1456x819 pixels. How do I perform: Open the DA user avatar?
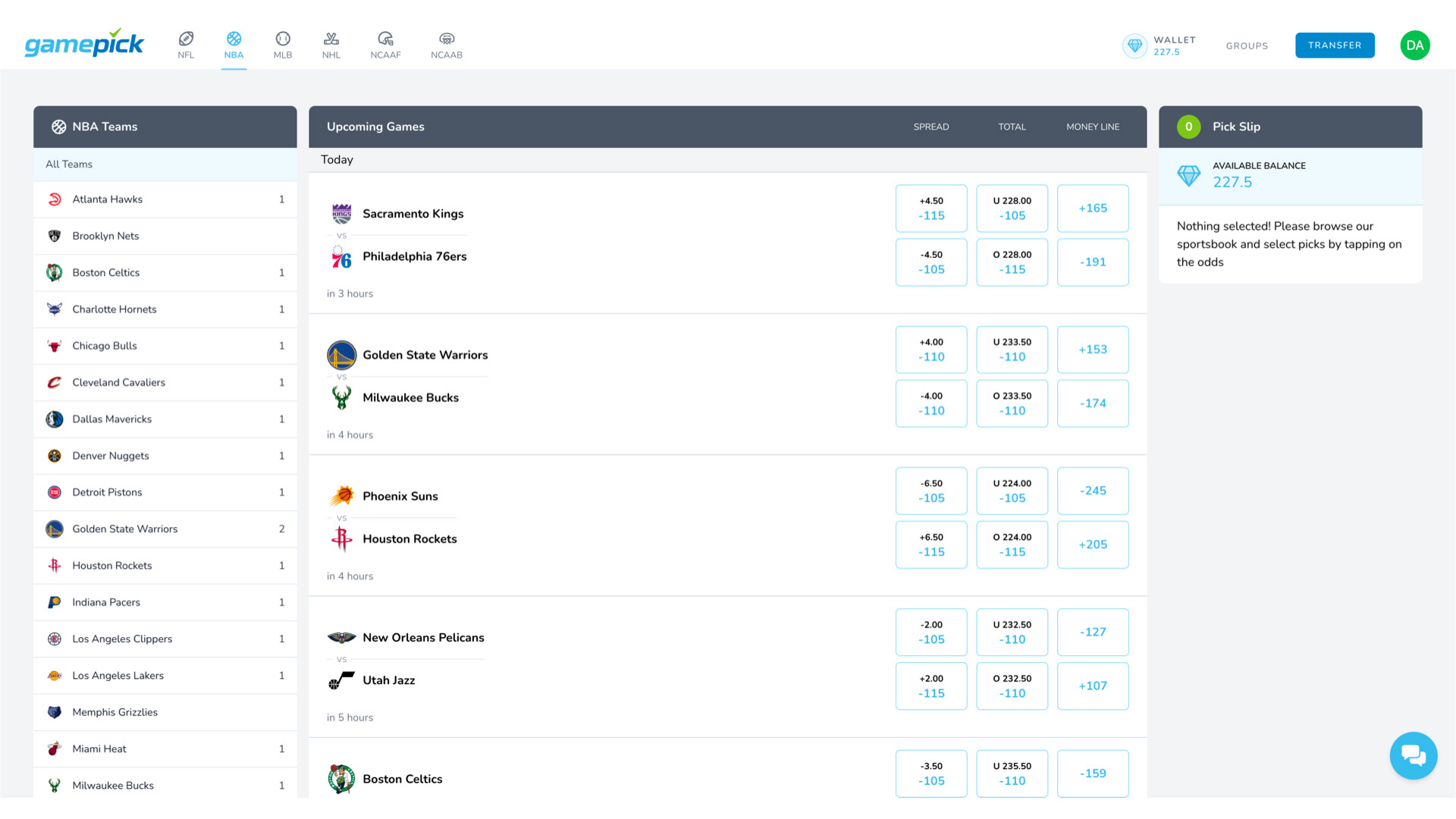[1414, 45]
